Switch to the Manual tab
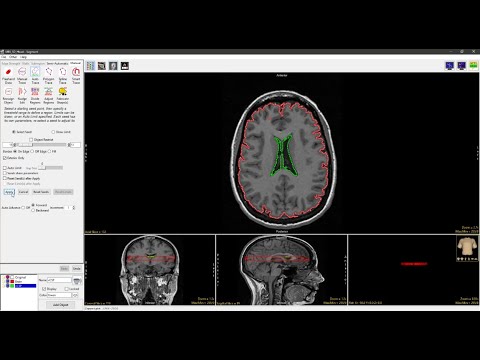Viewport: 480px width, 360px height. (x=75, y=63)
